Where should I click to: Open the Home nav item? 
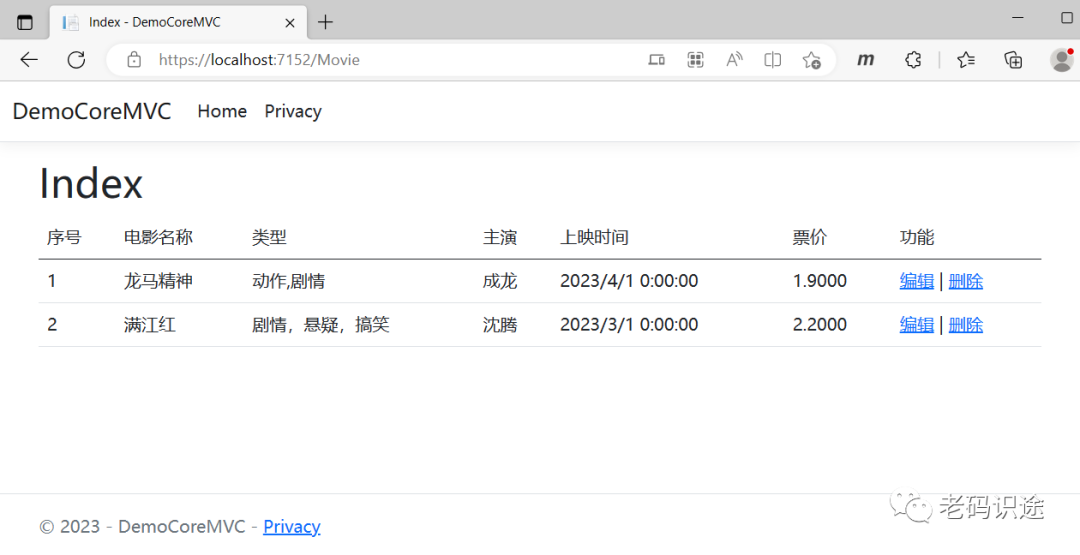tap(222, 111)
